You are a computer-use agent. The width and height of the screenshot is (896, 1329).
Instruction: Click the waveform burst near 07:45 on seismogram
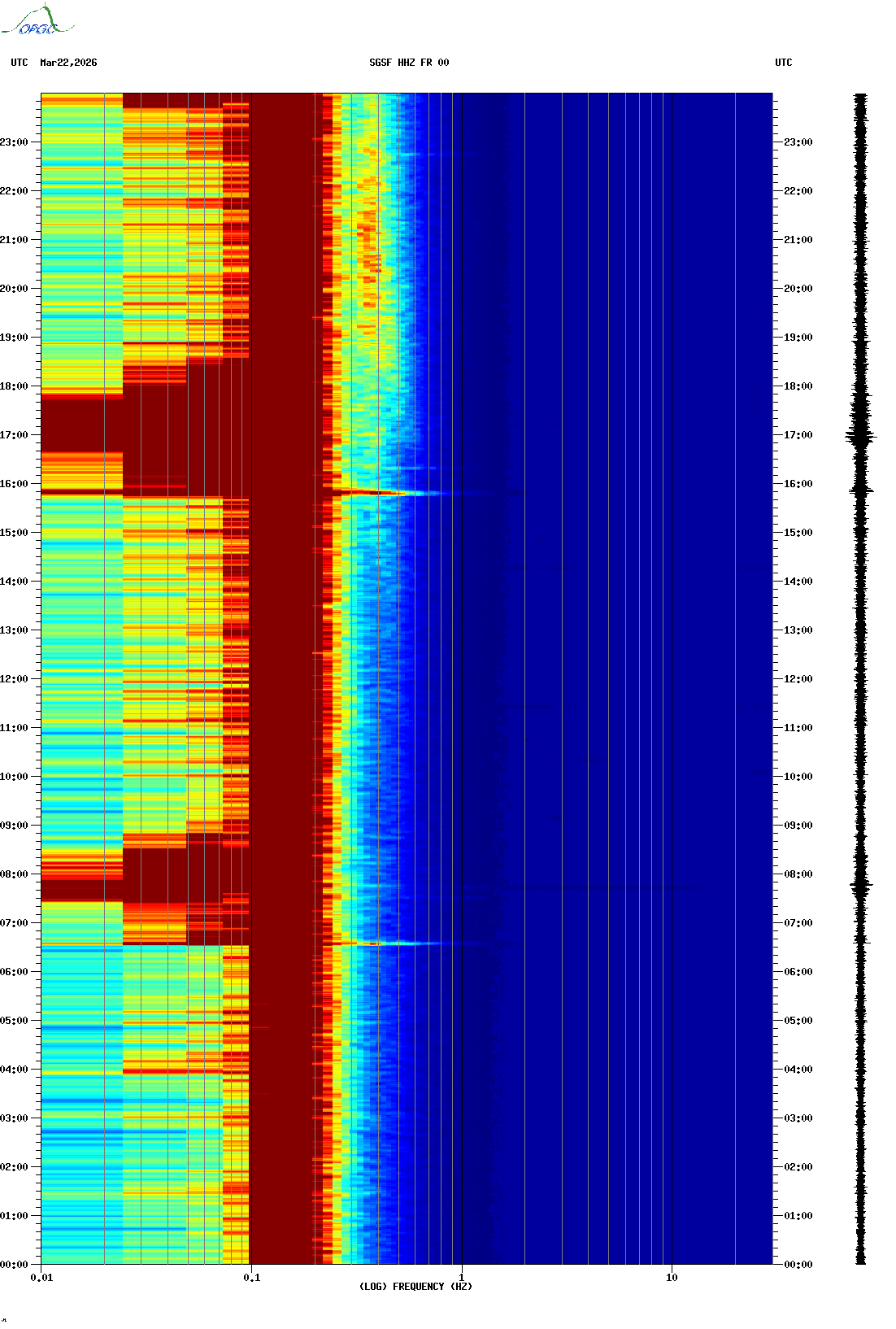click(x=861, y=885)
